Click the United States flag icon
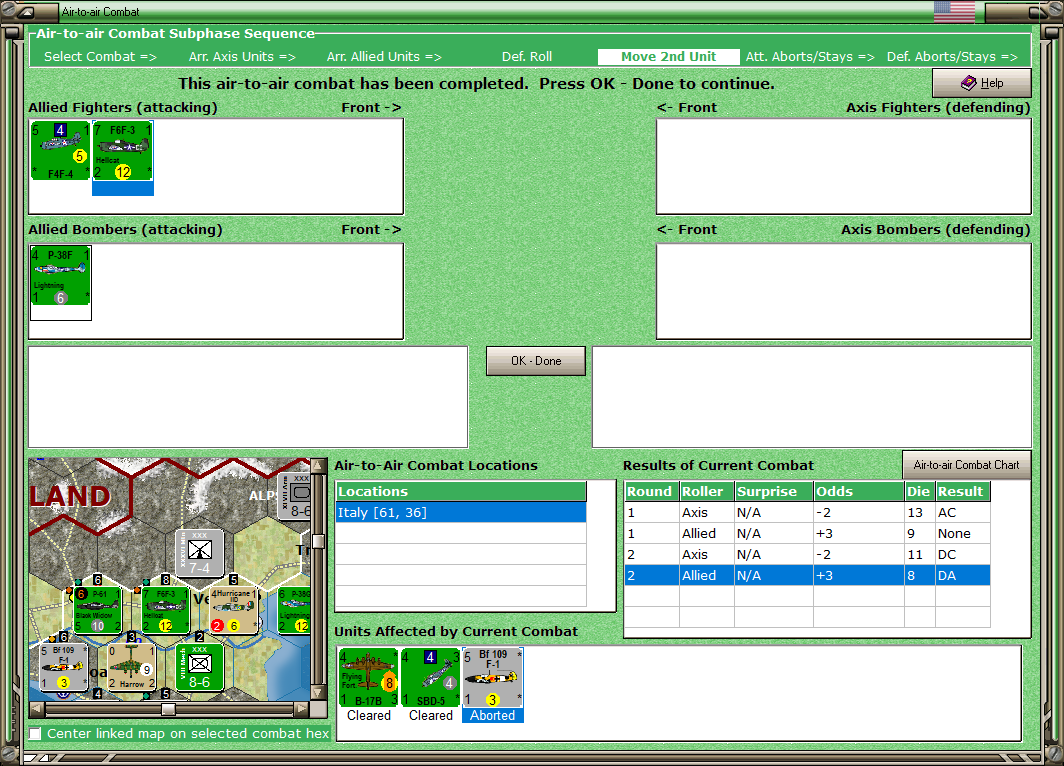 tap(954, 12)
